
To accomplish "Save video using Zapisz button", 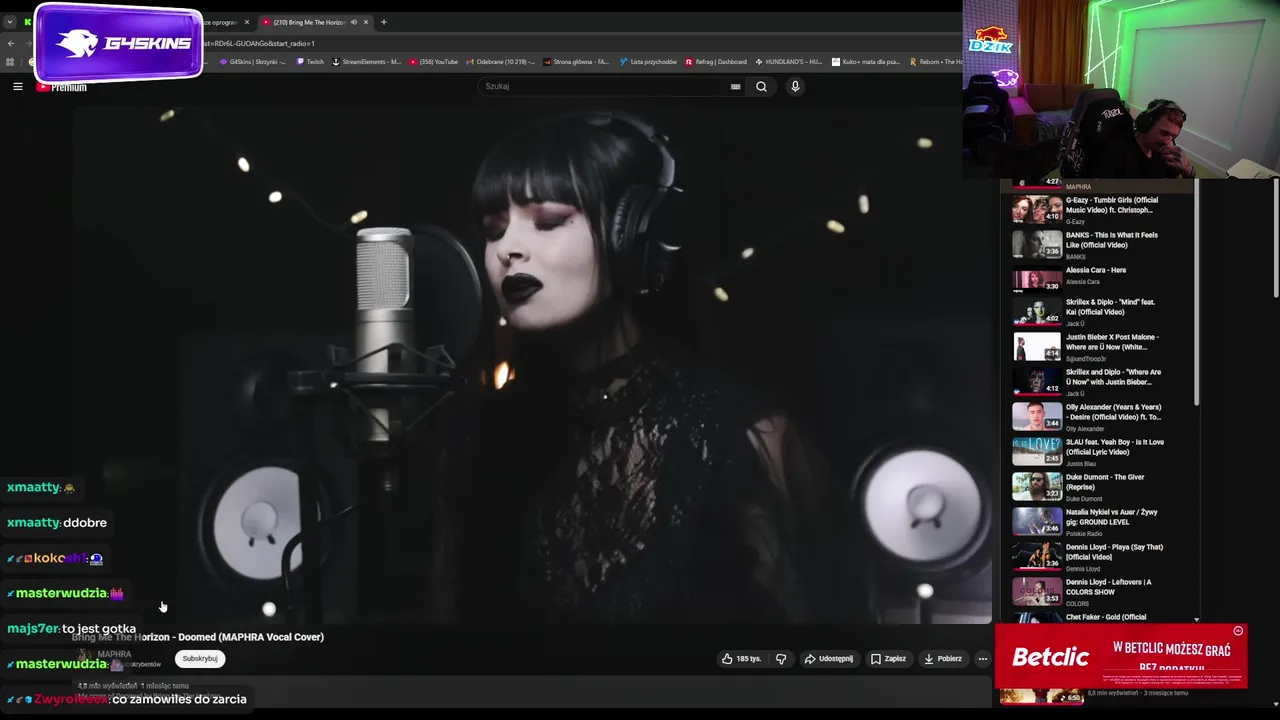I will [x=888, y=659].
